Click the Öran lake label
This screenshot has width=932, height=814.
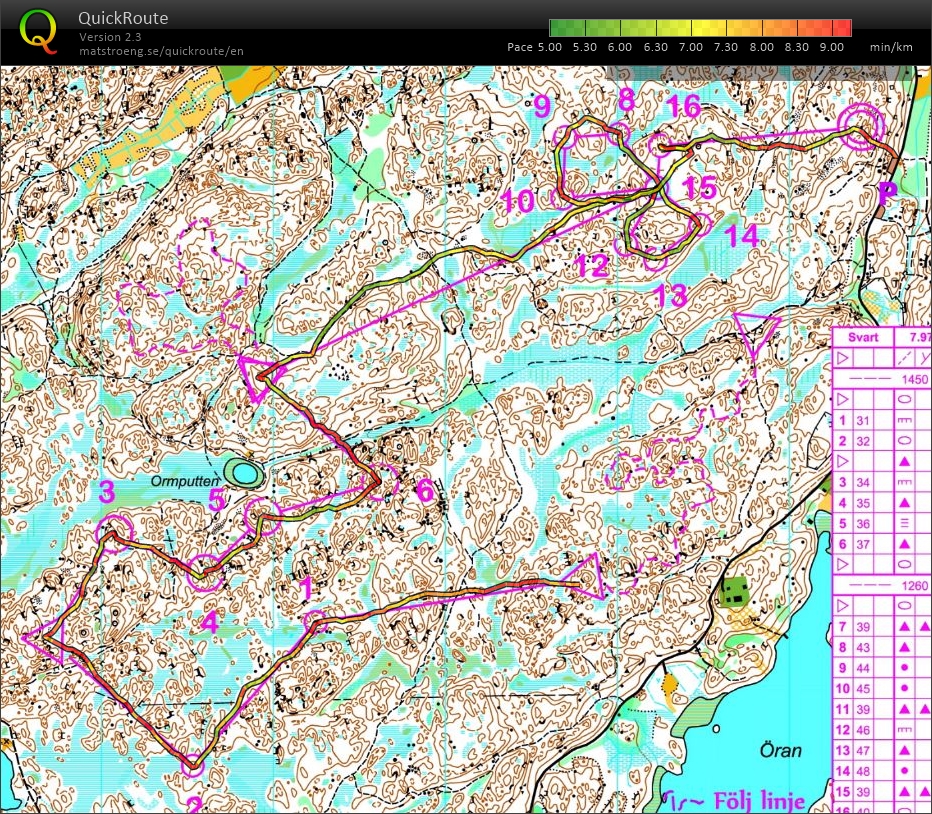click(x=780, y=750)
